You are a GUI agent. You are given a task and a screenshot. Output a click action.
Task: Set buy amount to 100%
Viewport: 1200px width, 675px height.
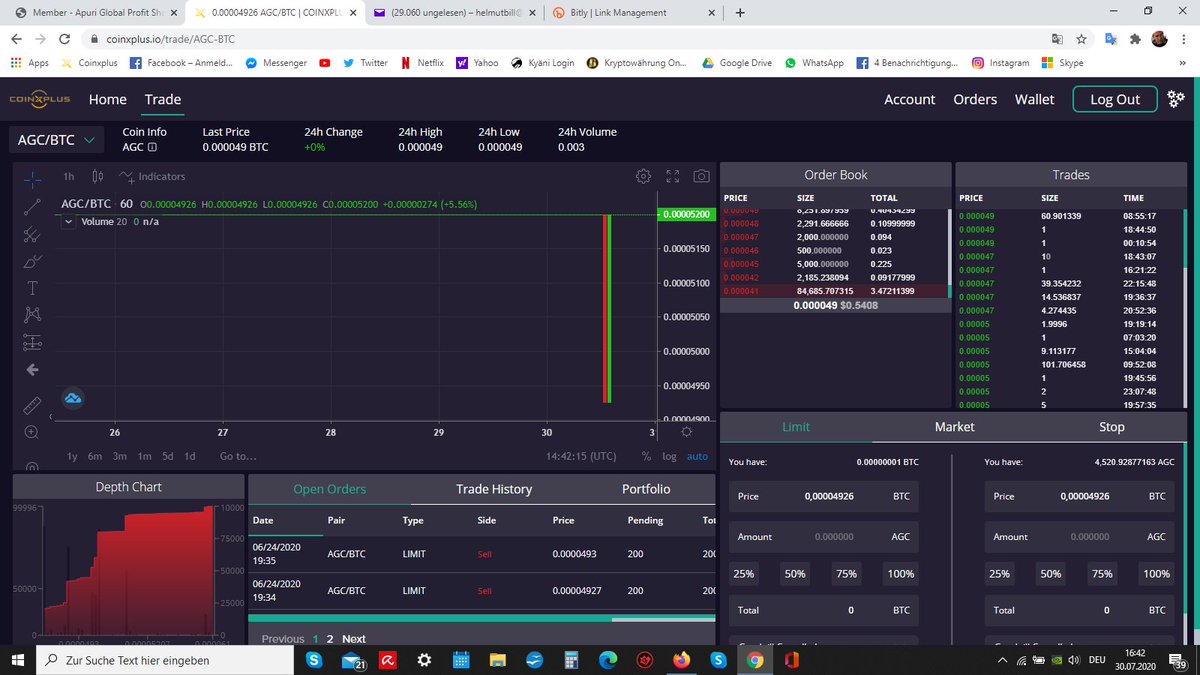pyautogui.click(x=901, y=574)
